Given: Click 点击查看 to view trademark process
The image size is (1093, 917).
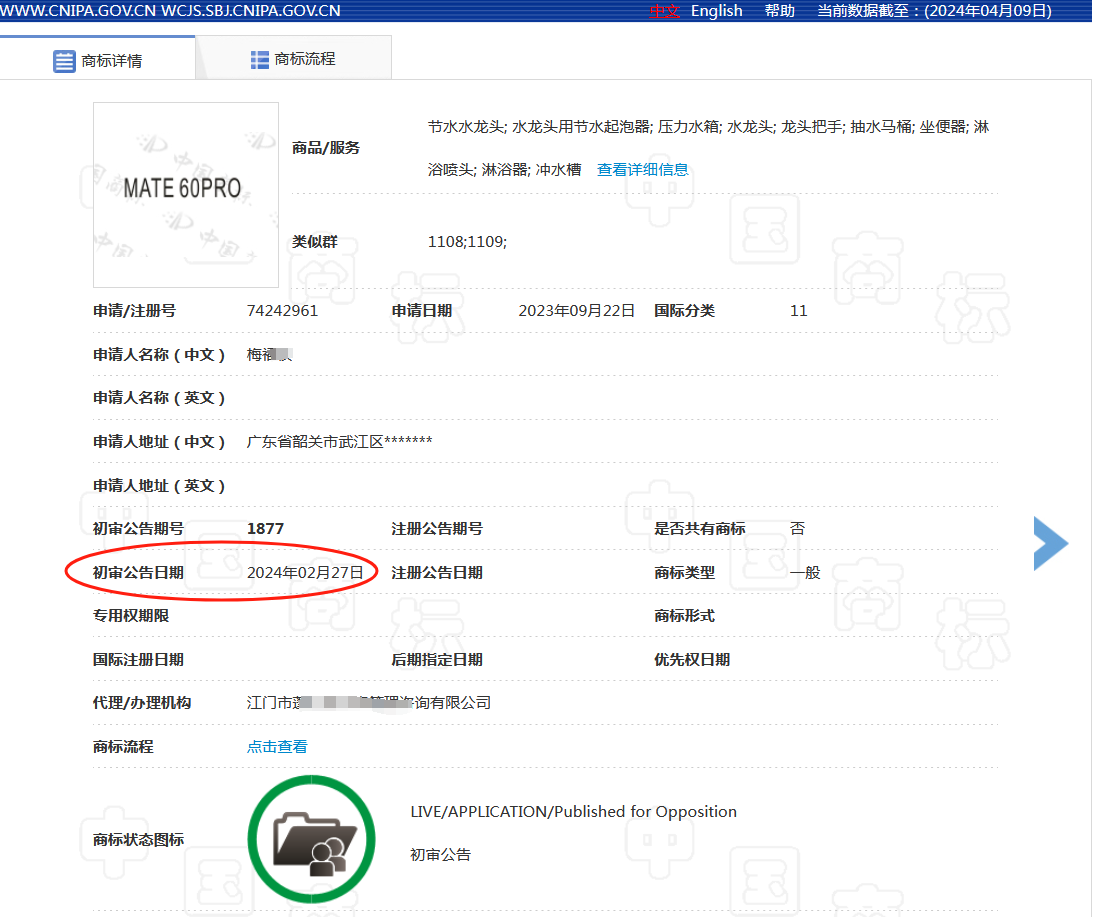Looking at the screenshot, I should 277,746.
